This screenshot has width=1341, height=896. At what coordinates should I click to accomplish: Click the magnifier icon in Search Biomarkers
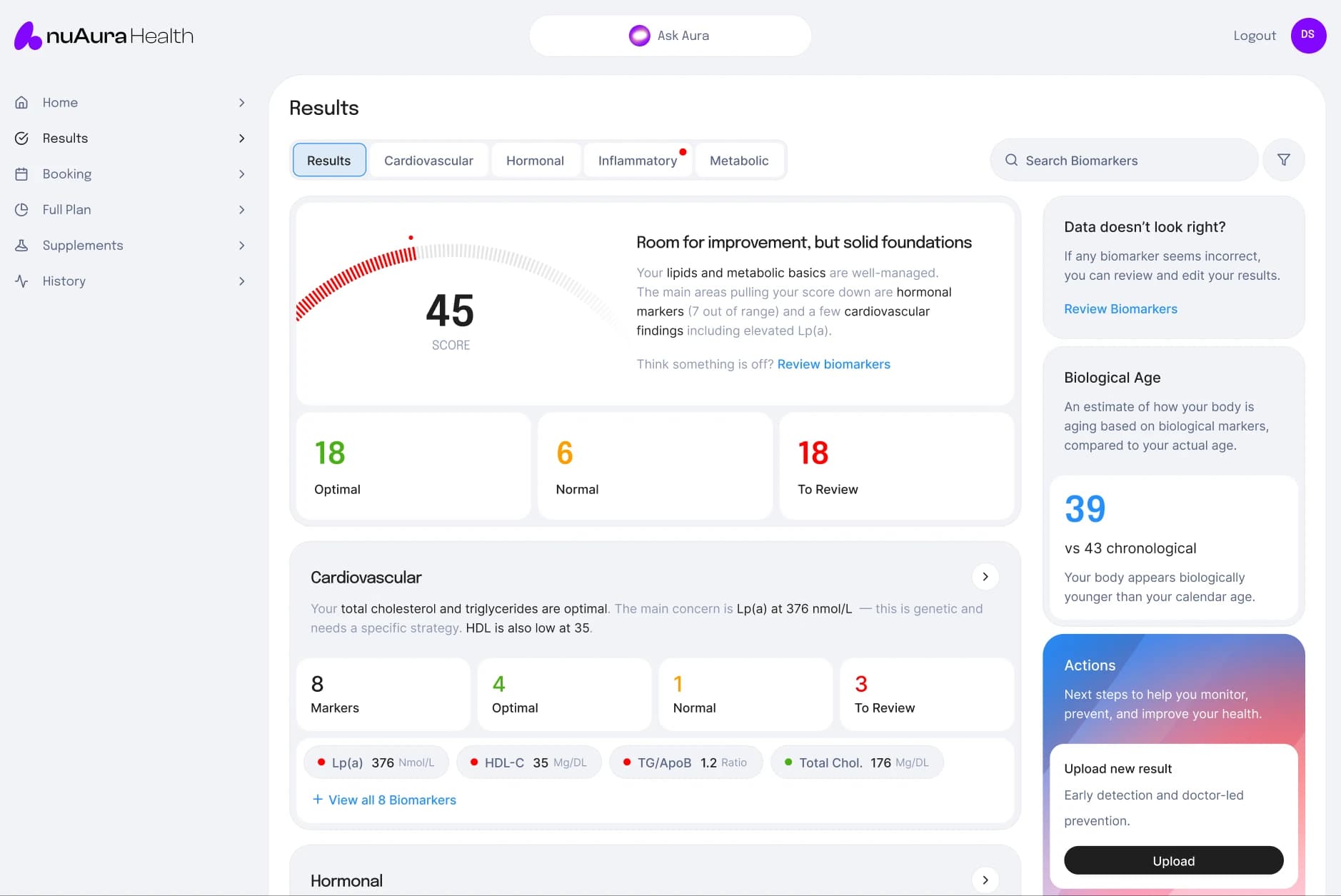point(1011,160)
